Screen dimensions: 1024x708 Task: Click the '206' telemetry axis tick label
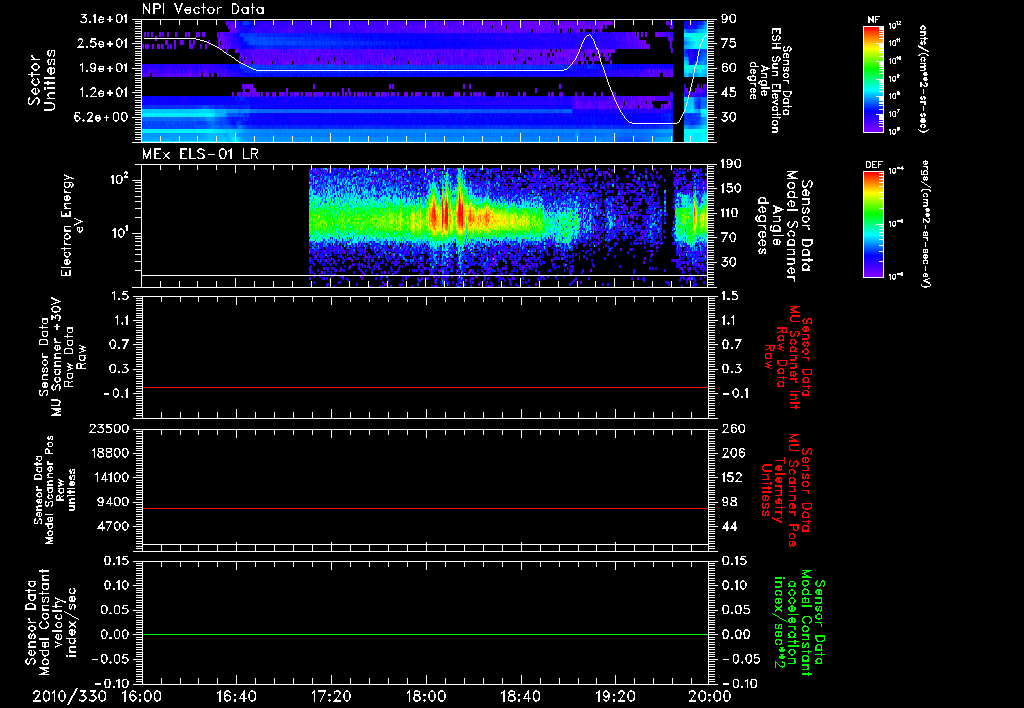731,453
